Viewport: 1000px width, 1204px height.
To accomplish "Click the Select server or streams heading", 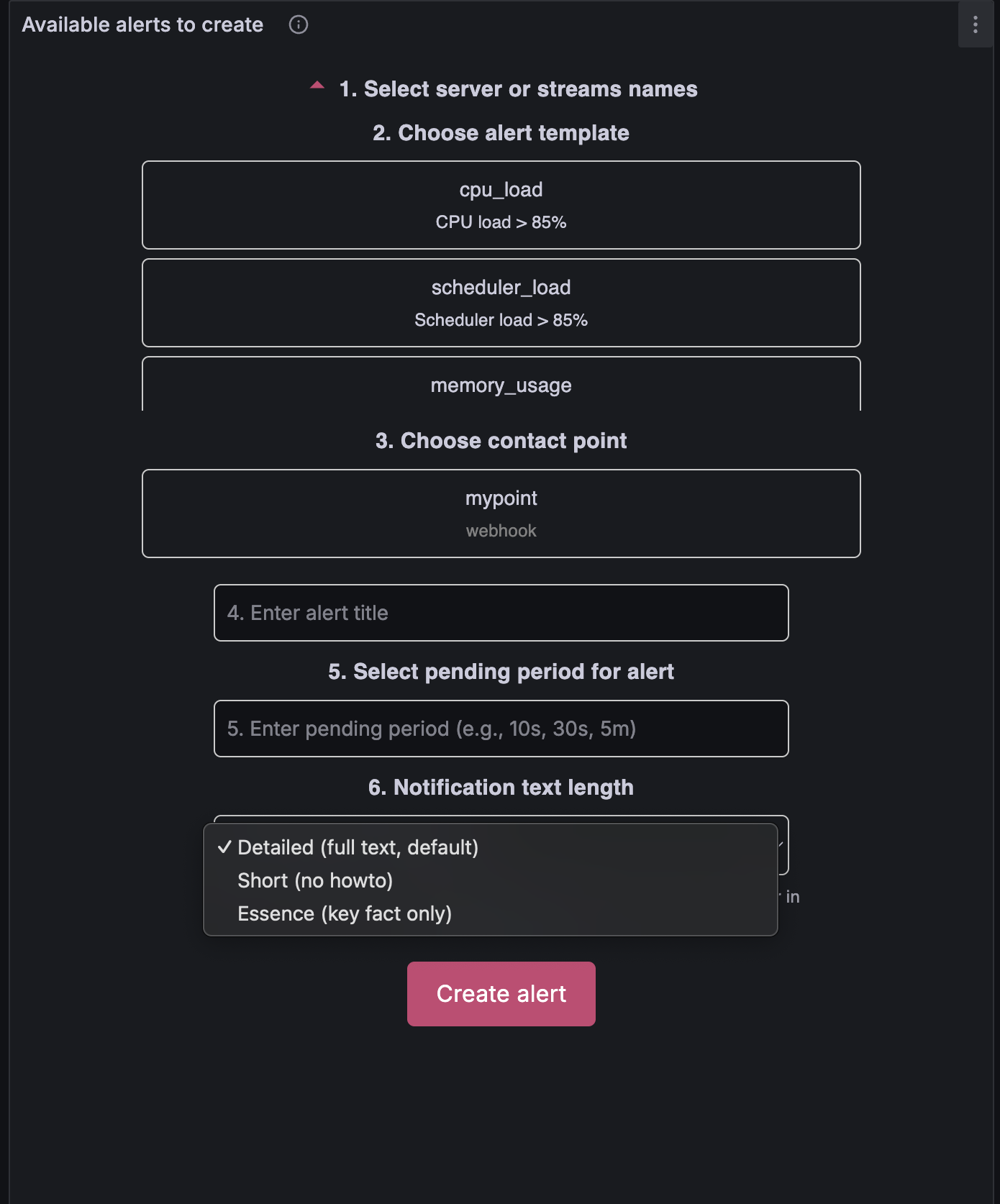I will coord(518,88).
